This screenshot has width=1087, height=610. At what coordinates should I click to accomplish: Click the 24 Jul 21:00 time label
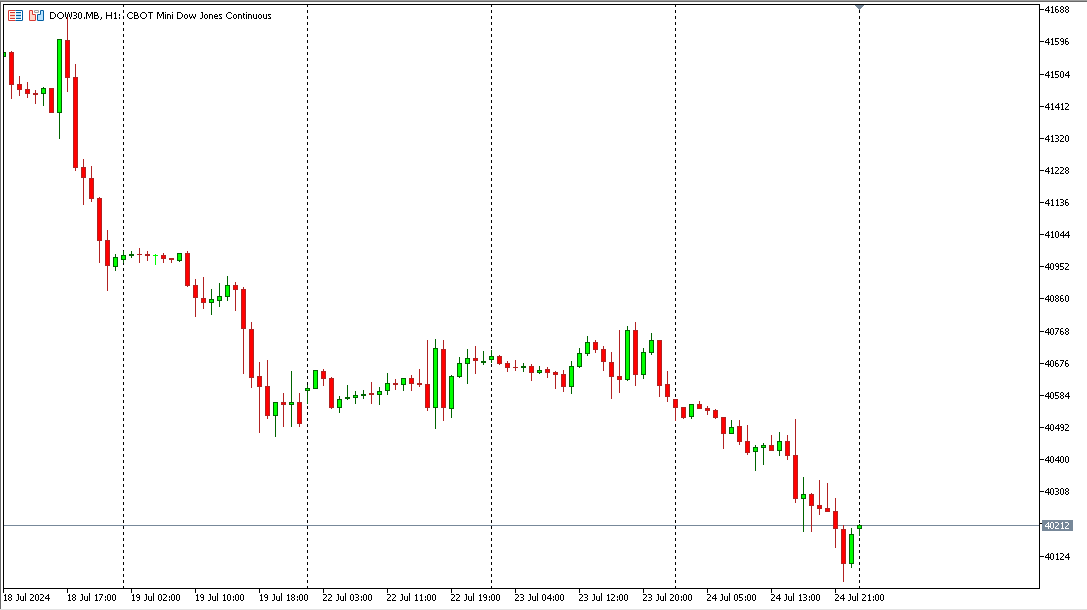(x=859, y=598)
